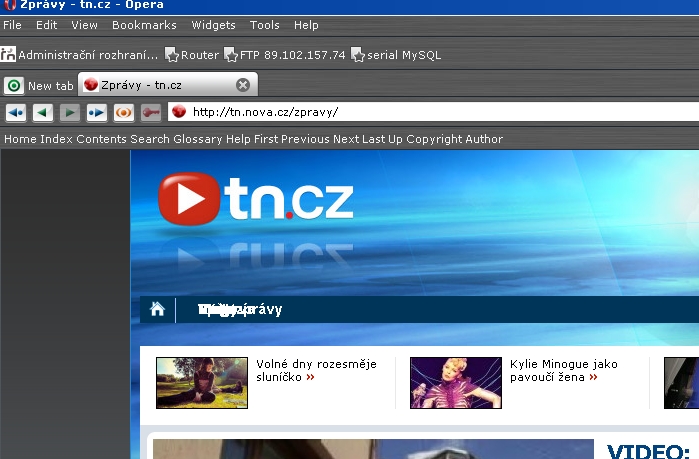The image size is (699, 459).
Task: Open the File menu
Action: [x=12, y=25]
